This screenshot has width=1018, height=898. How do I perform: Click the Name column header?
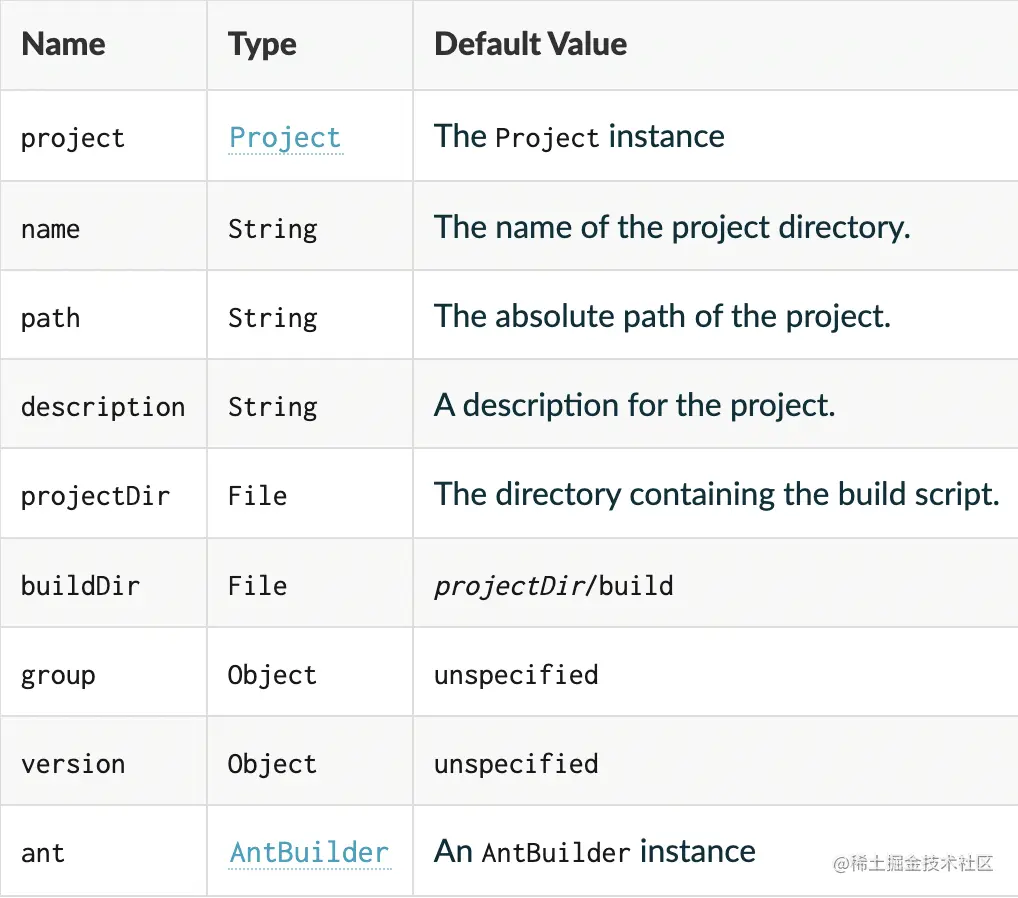coord(62,44)
